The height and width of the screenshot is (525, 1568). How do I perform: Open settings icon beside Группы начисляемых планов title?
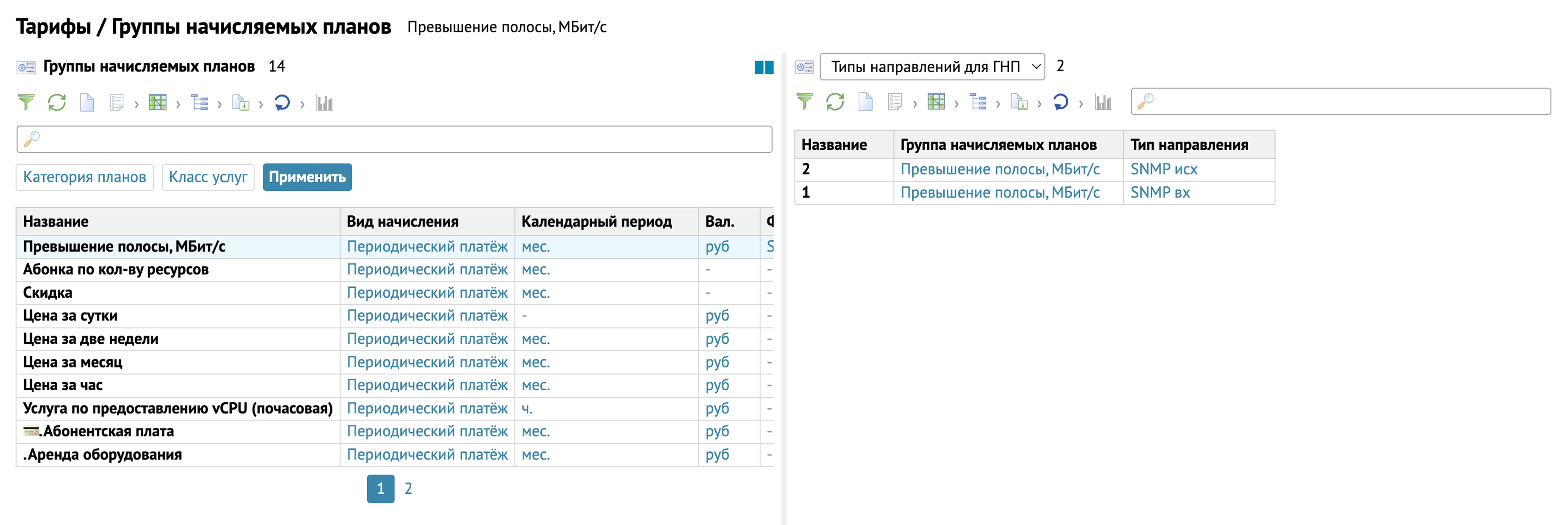(26, 67)
